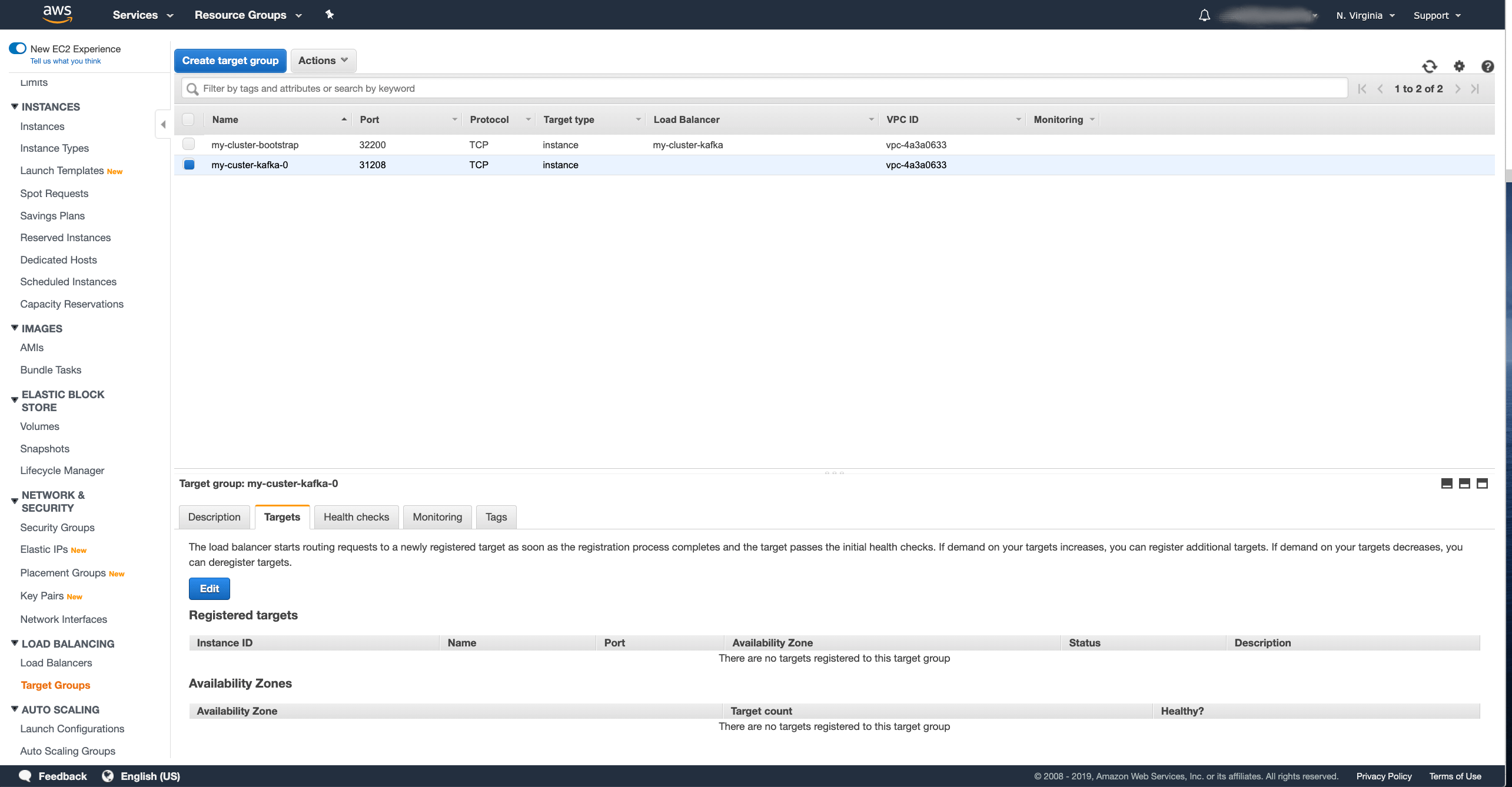
Task: Switch to the Description tab
Action: pyautogui.click(x=214, y=517)
